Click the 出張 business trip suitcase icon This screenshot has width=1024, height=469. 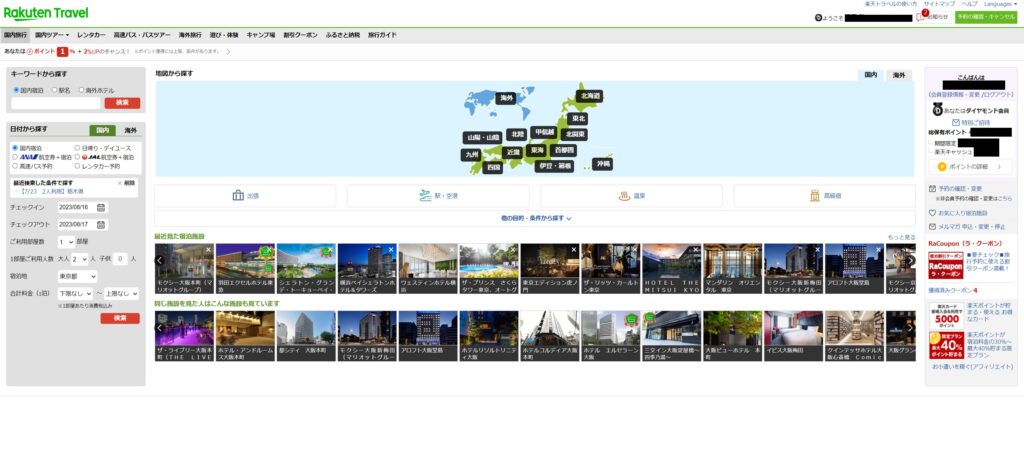pos(238,196)
